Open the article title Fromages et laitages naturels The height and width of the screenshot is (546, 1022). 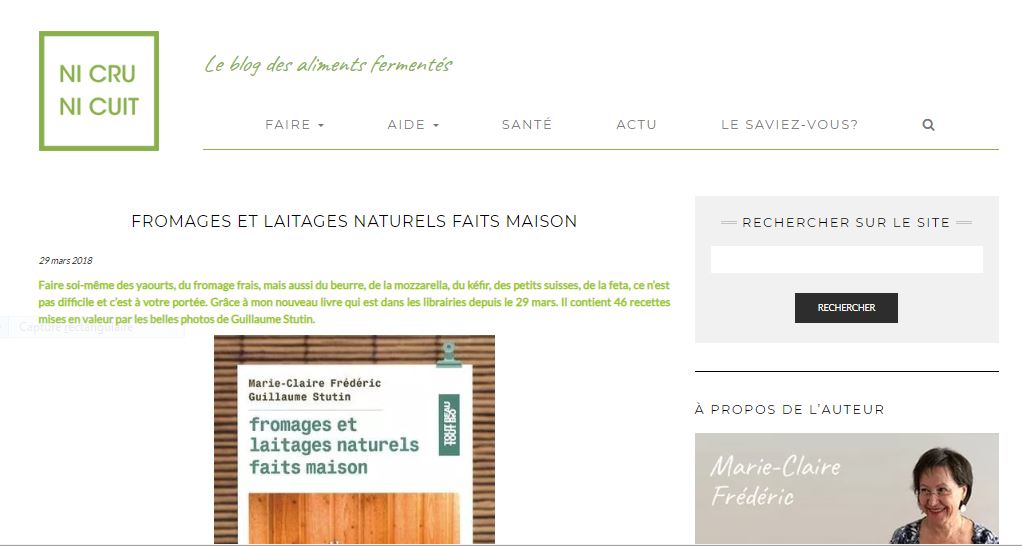[354, 222]
